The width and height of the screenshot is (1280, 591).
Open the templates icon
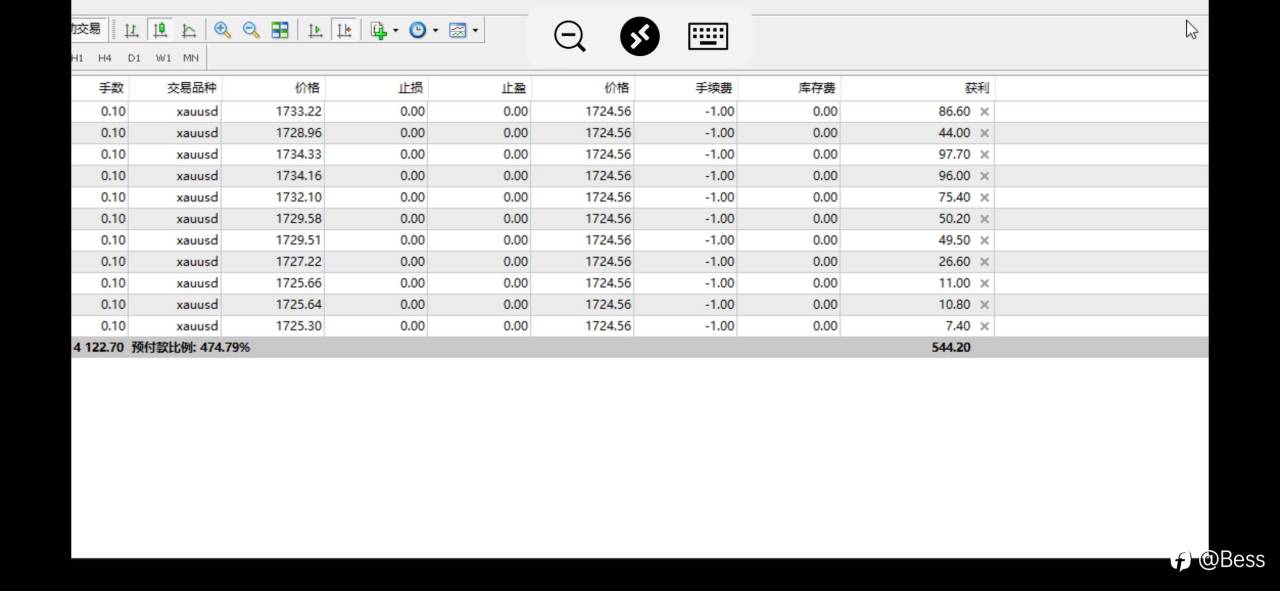tap(458, 30)
